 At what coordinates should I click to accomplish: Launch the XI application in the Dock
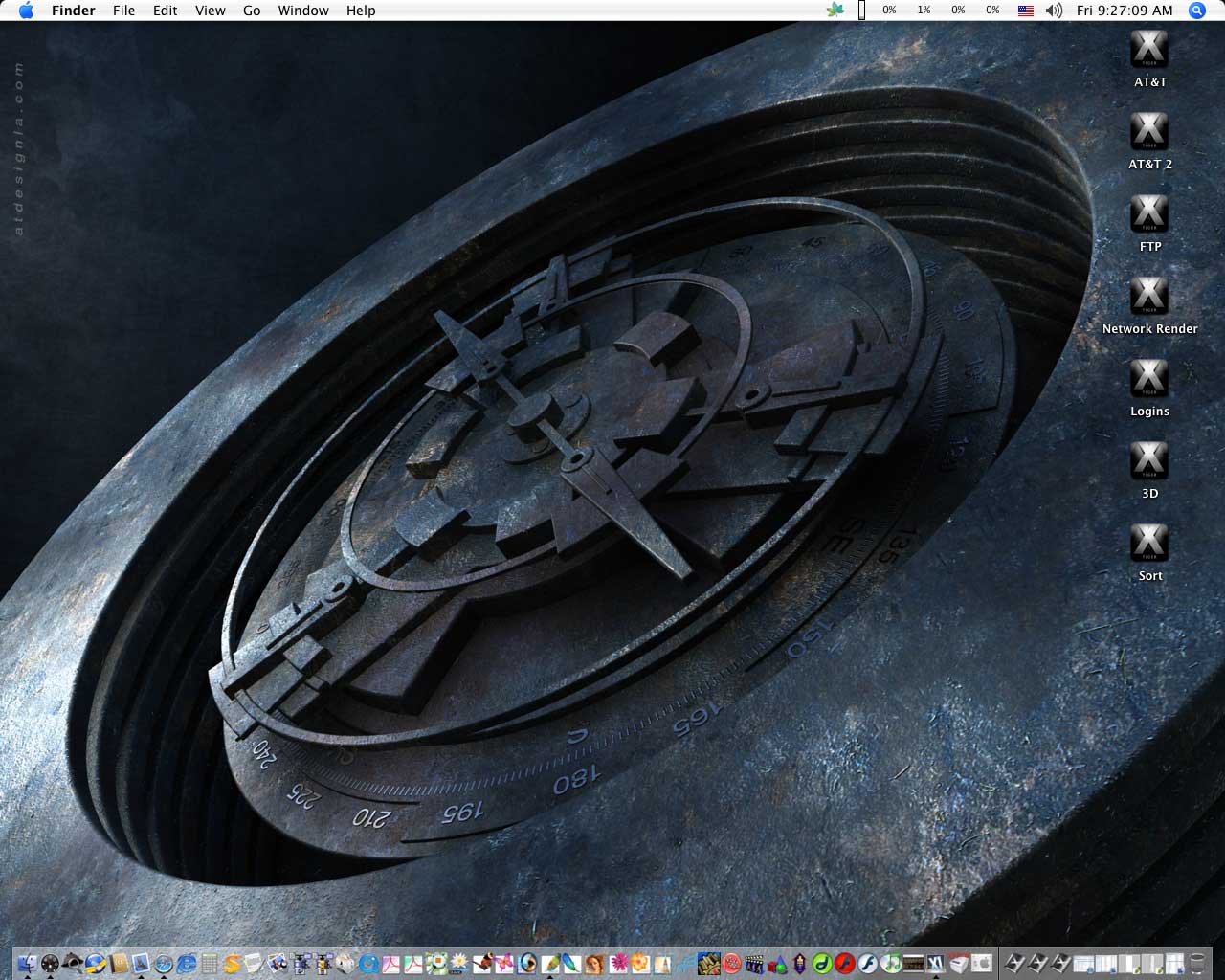point(936,963)
